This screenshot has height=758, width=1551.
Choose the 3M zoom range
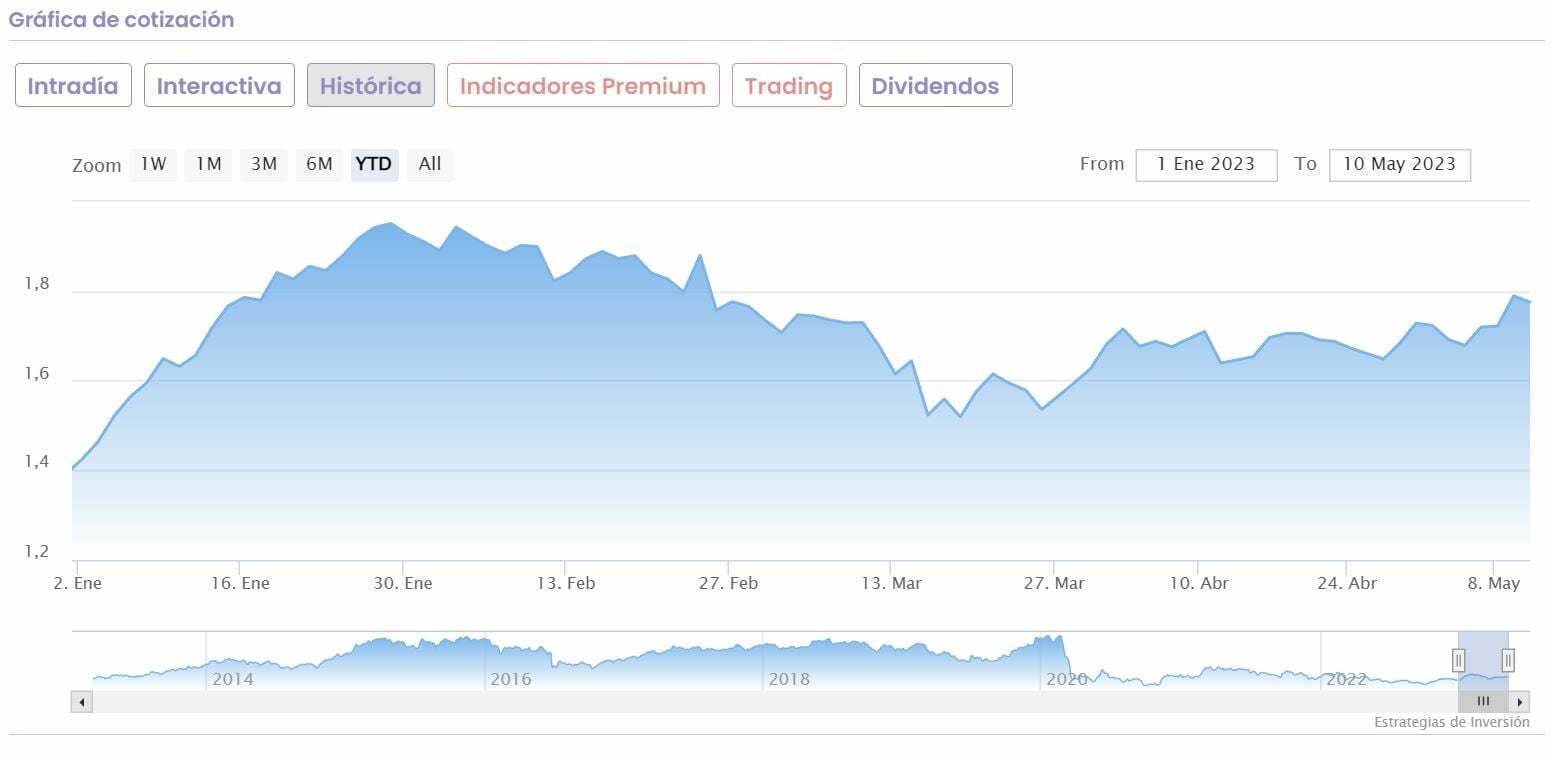[264, 164]
